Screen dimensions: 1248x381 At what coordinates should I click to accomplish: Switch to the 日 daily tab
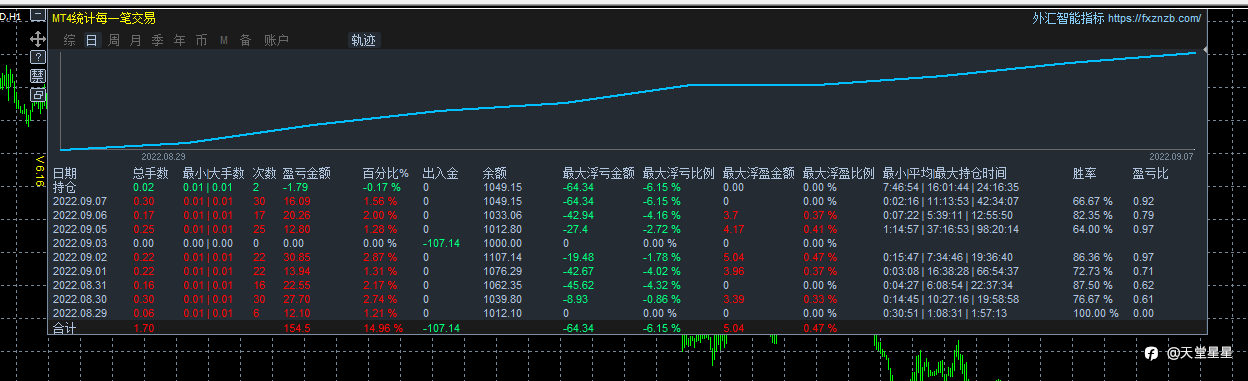coord(92,40)
